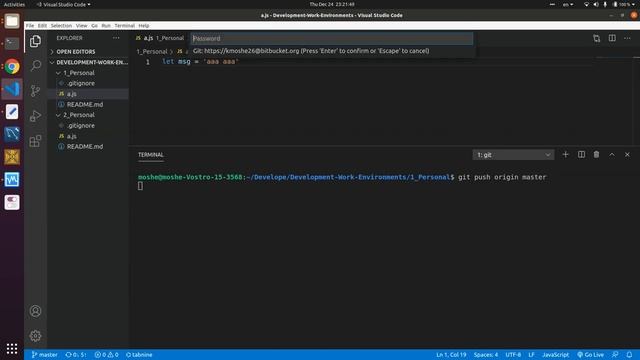This screenshot has height=360, width=640.
Task: Click UTF-8 encoding status item
Action: click(x=513, y=355)
